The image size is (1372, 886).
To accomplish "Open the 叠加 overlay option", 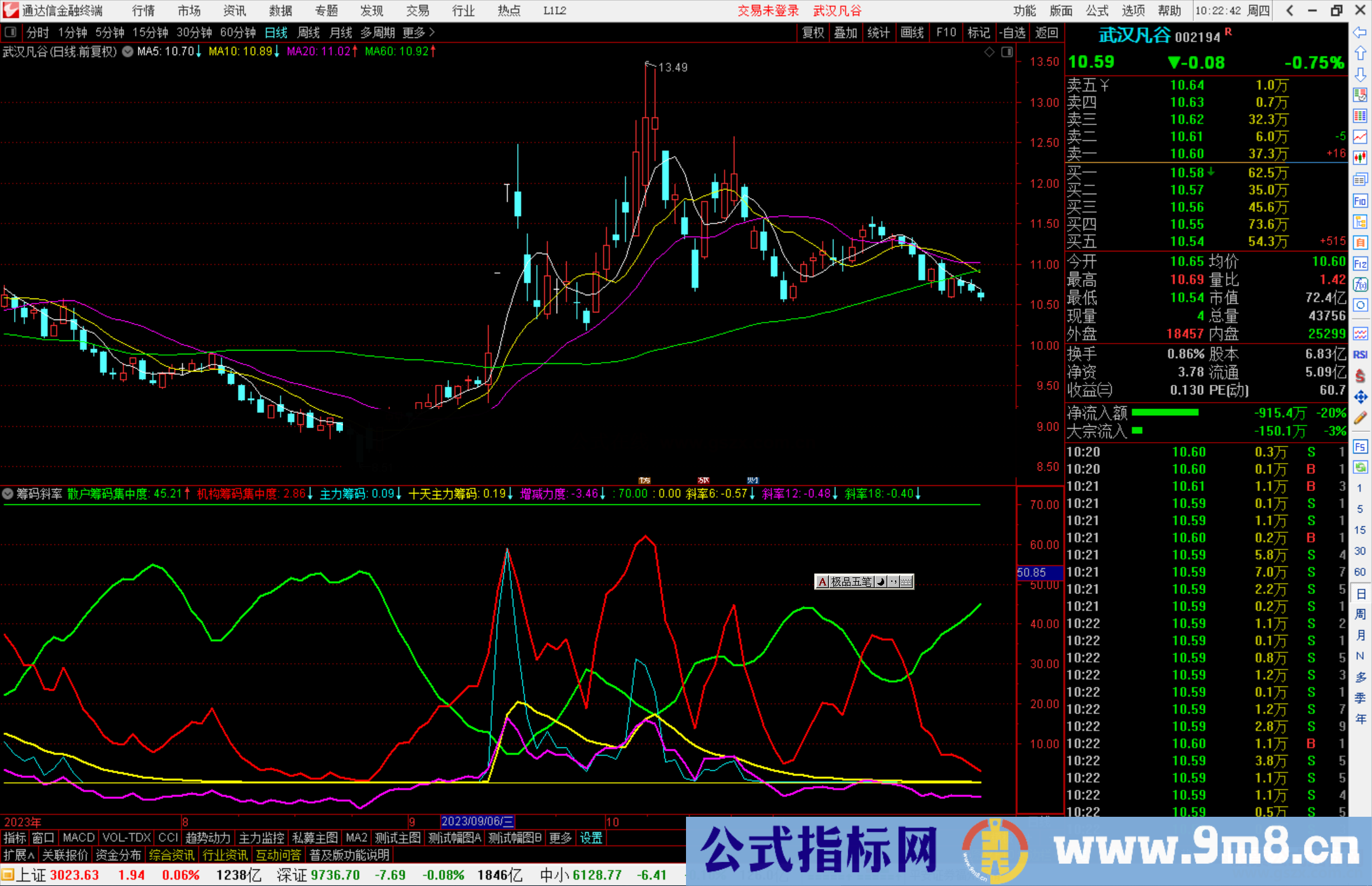I will pos(846,32).
